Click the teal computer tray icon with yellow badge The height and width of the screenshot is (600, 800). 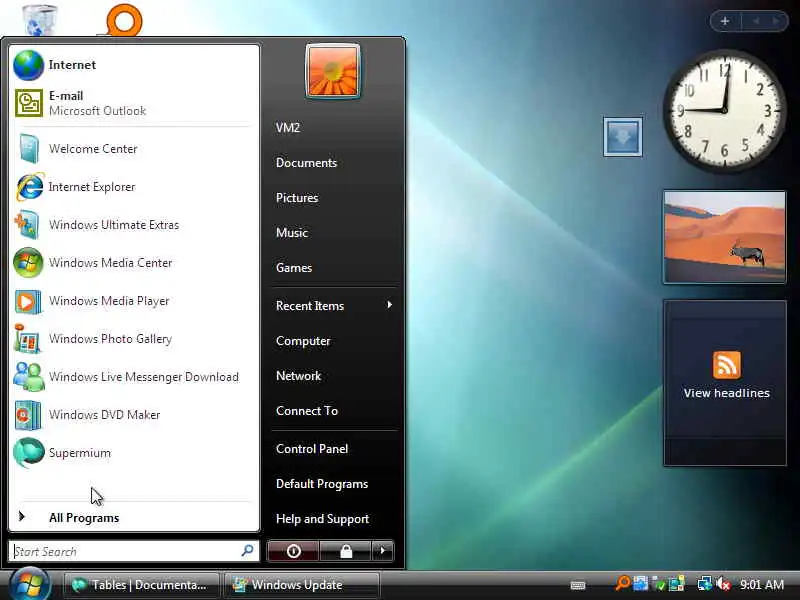click(677, 584)
